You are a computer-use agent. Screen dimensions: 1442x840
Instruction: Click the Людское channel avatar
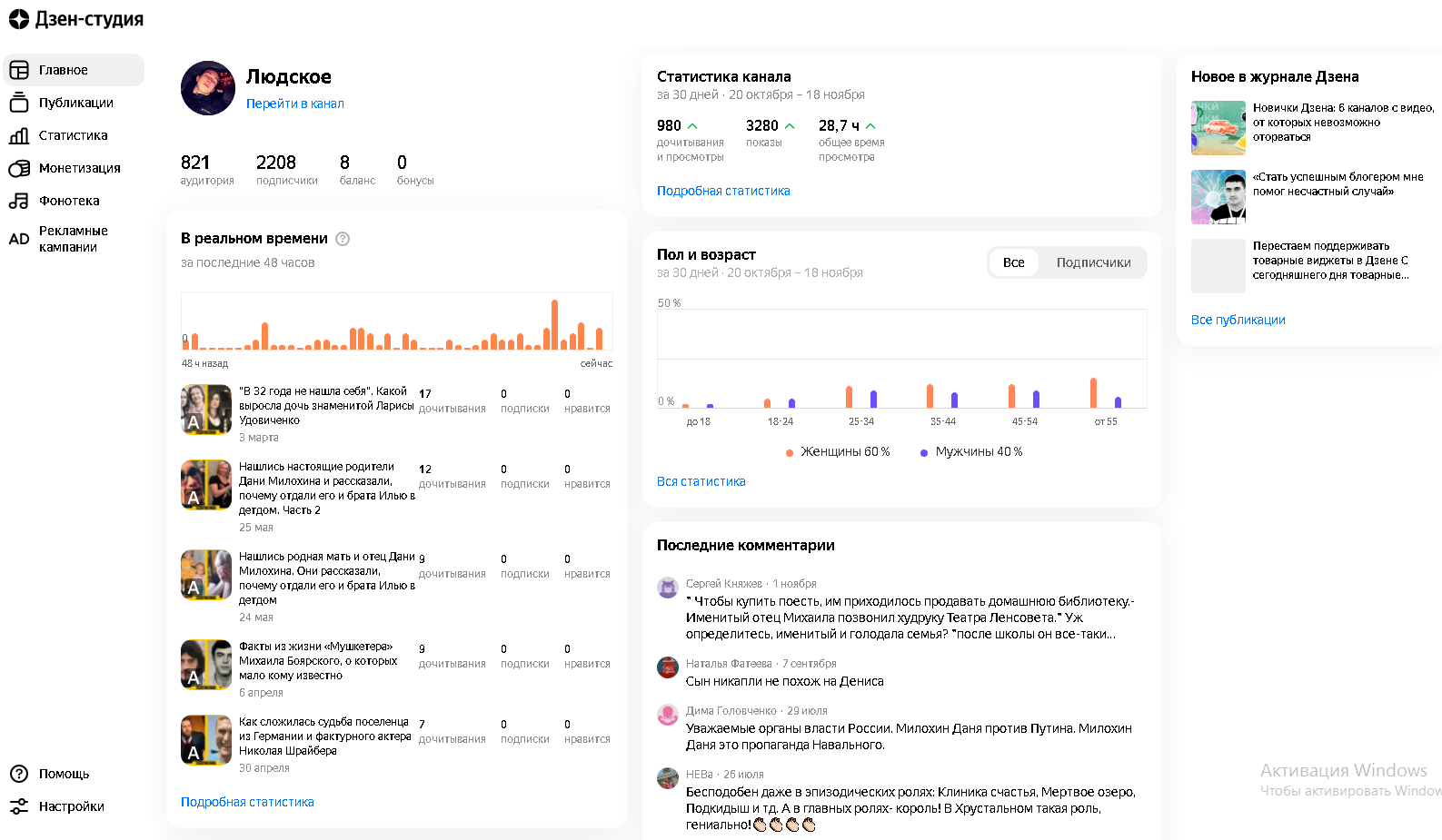[208, 88]
